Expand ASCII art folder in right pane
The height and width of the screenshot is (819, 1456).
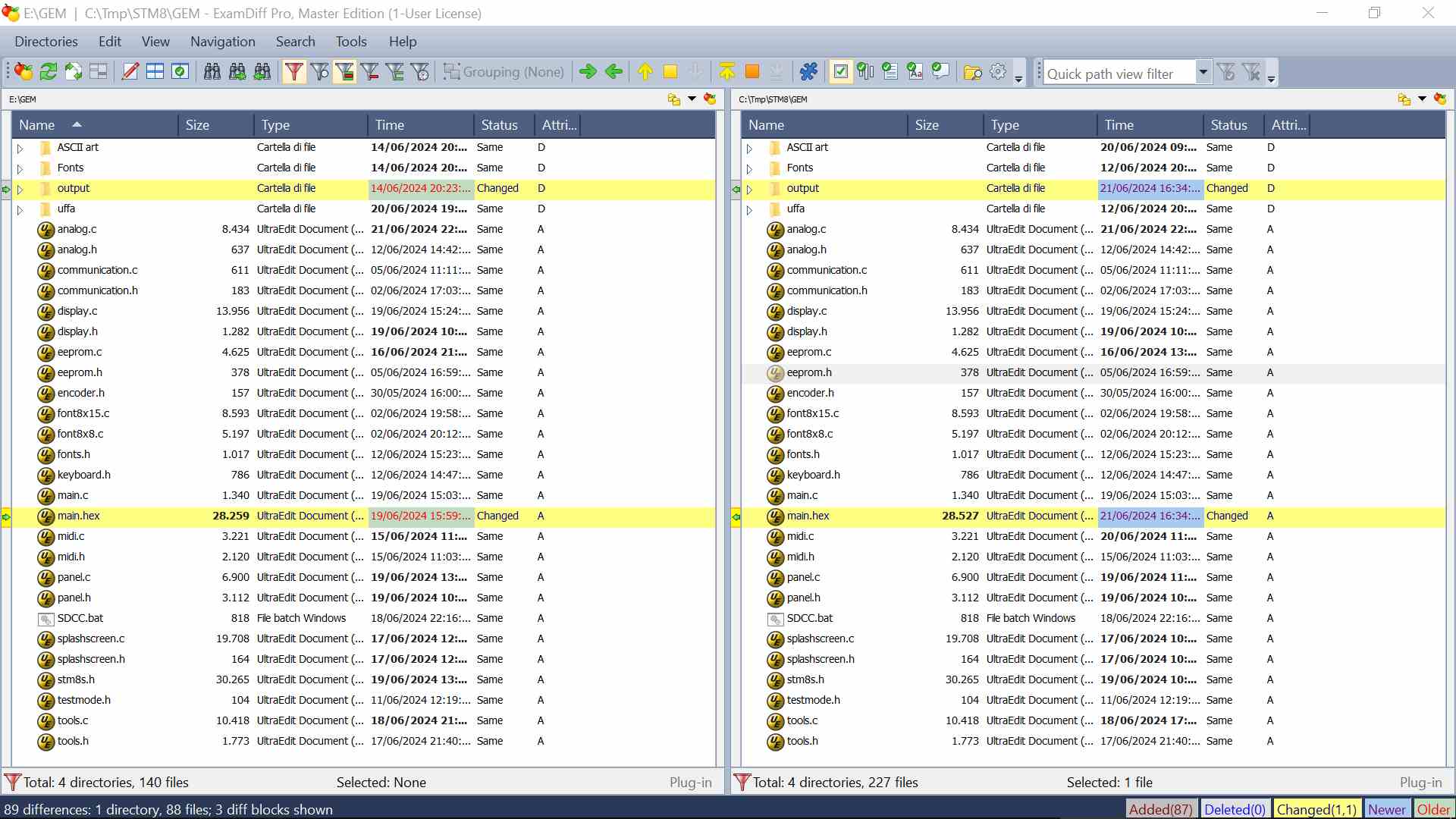point(750,149)
